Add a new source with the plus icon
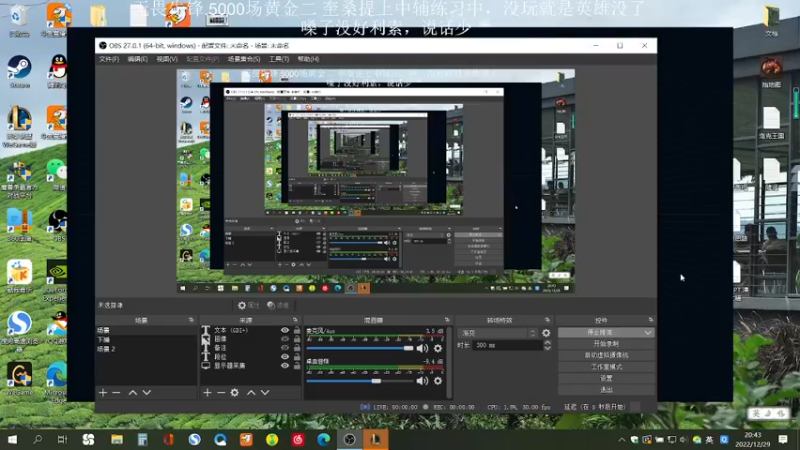Viewport: 800px width, 450px height. point(207,392)
